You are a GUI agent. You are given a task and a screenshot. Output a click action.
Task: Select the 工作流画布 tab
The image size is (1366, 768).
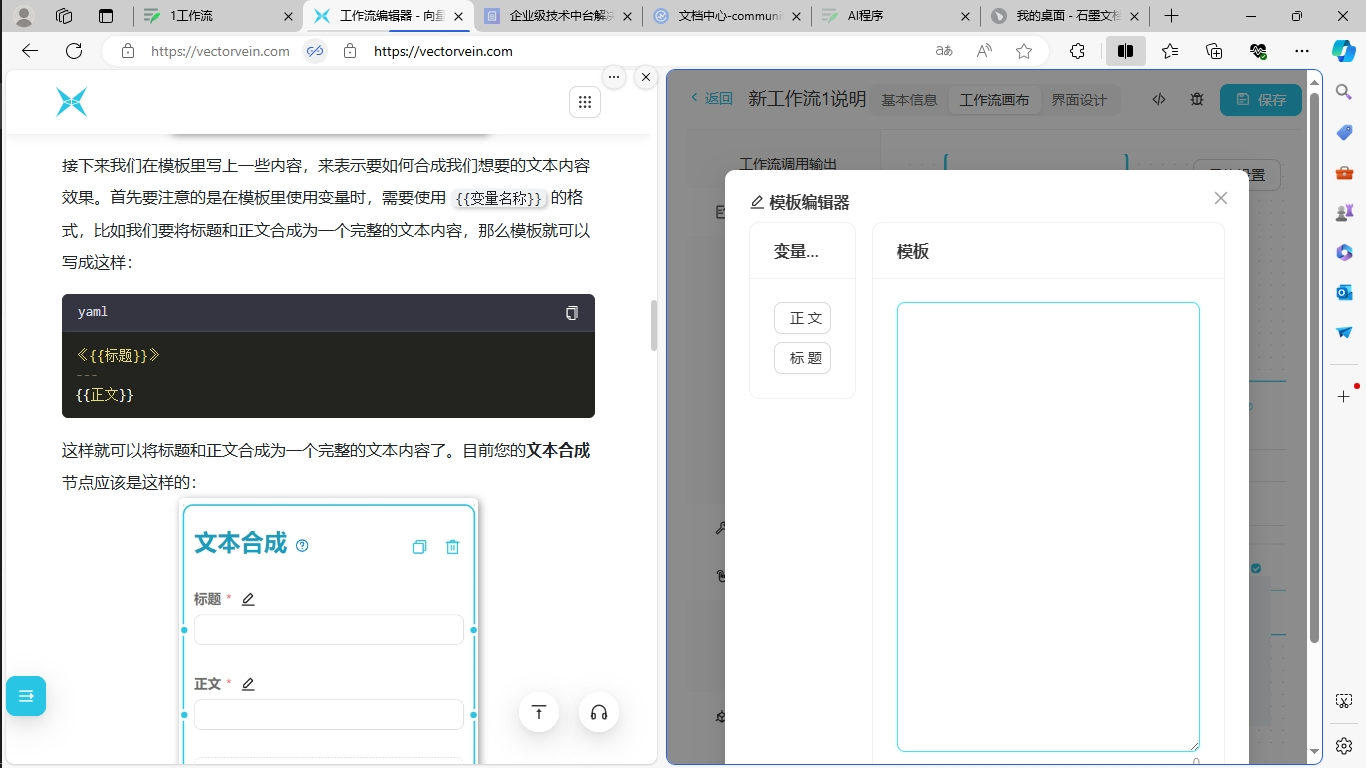(x=994, y=100)
